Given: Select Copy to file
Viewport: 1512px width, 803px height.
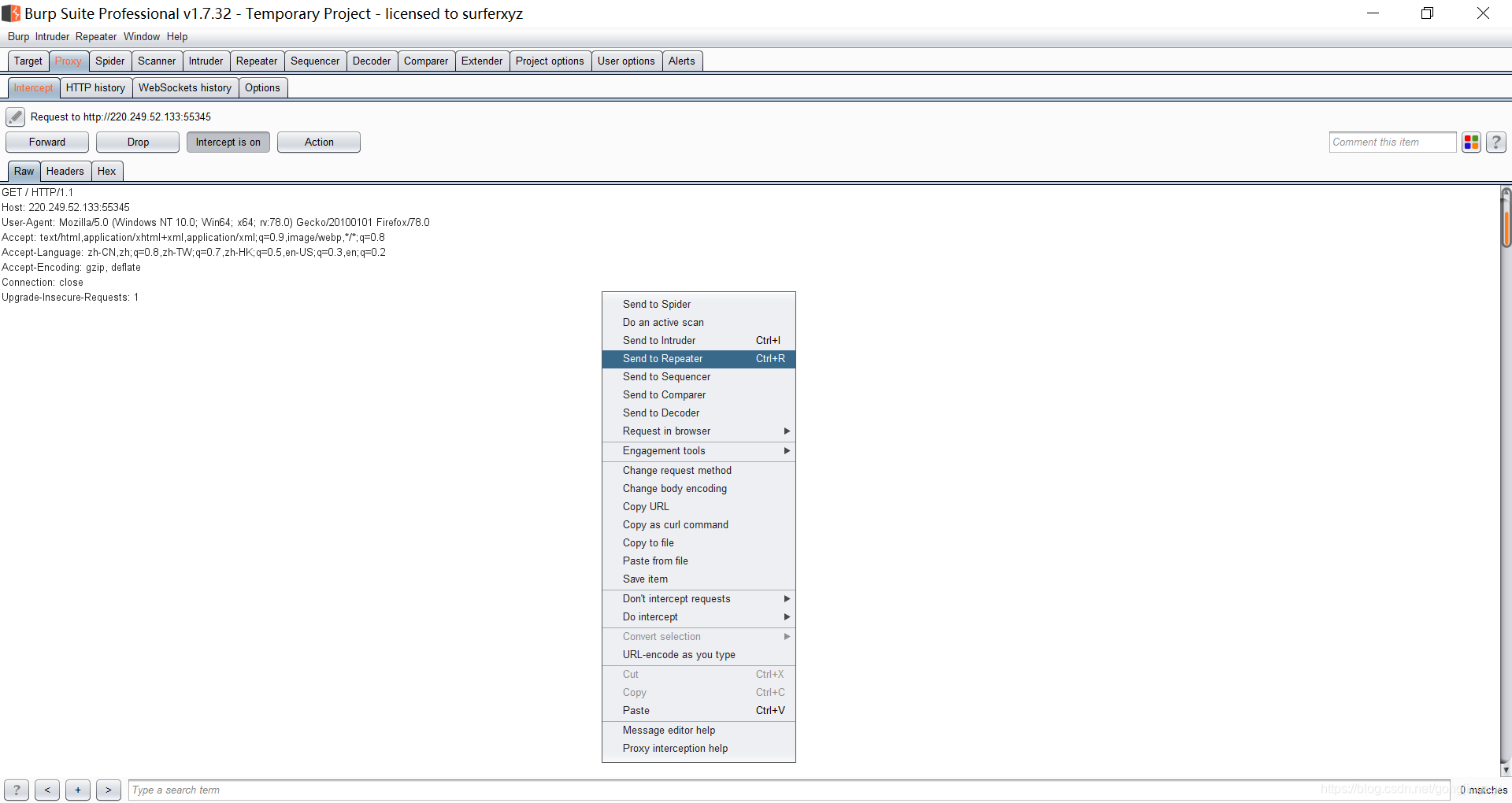Looking at the screenshot, I should pyautogui.click(x=699, y=543).
